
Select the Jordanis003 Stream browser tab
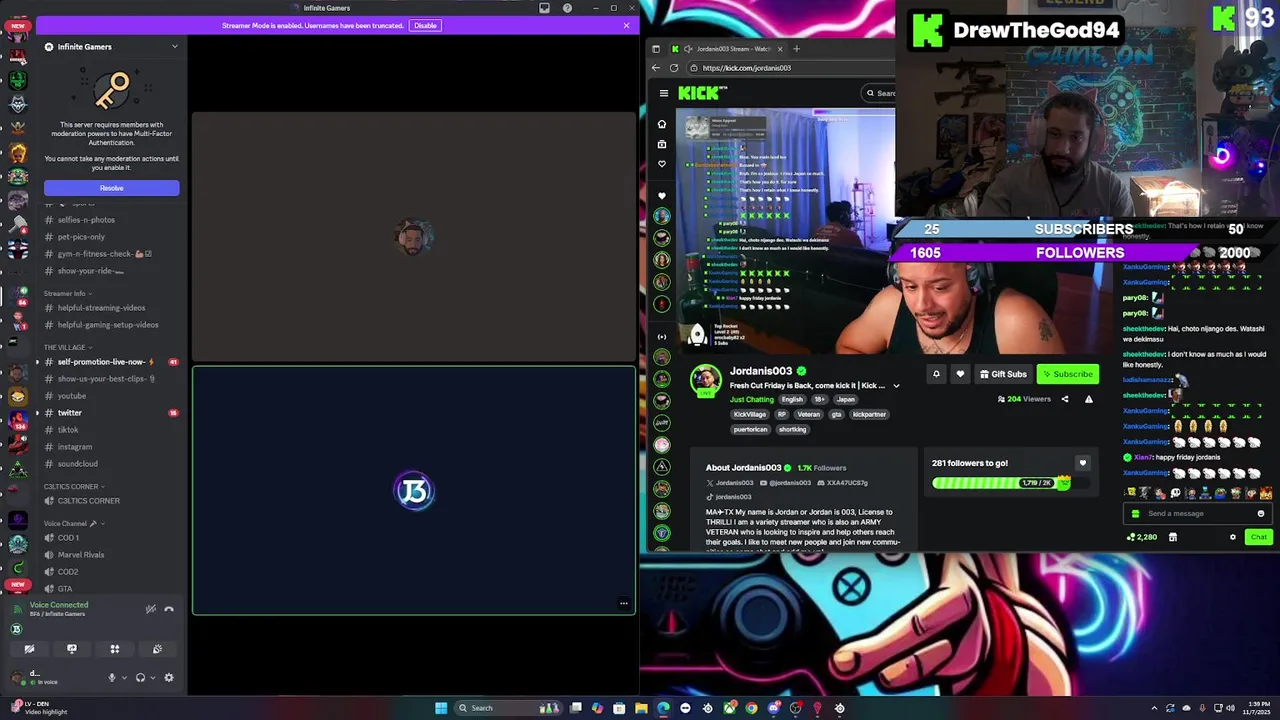point(727,49)
